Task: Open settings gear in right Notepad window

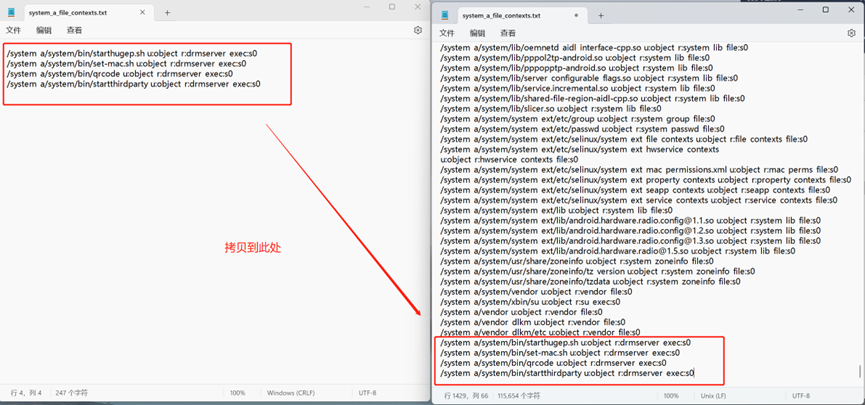Action: [x=851, y=33]
